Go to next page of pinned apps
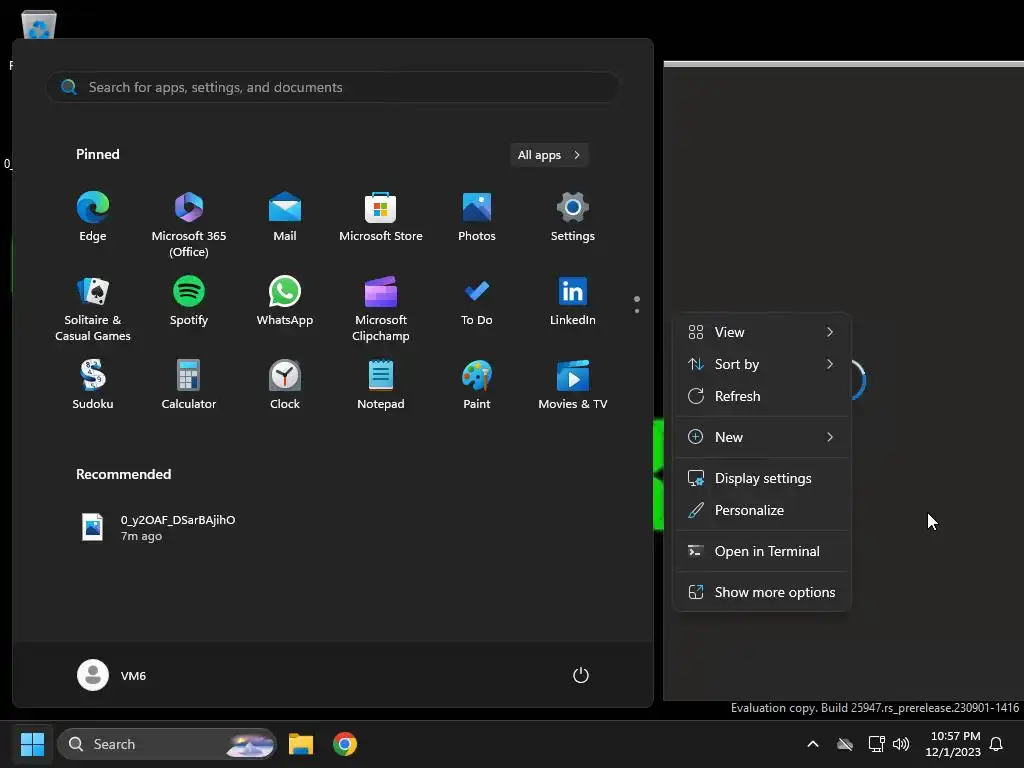This screenshot has height=768, width=1024. pyautogui.click(x=637, y=311)
